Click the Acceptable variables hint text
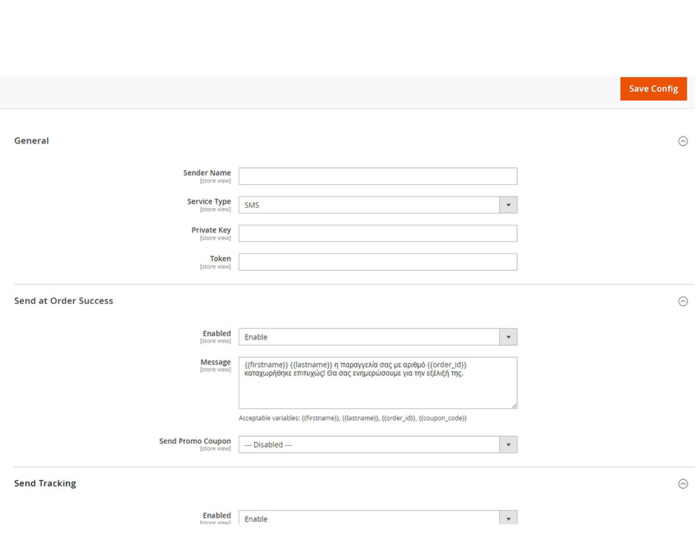 click(352, 418)
